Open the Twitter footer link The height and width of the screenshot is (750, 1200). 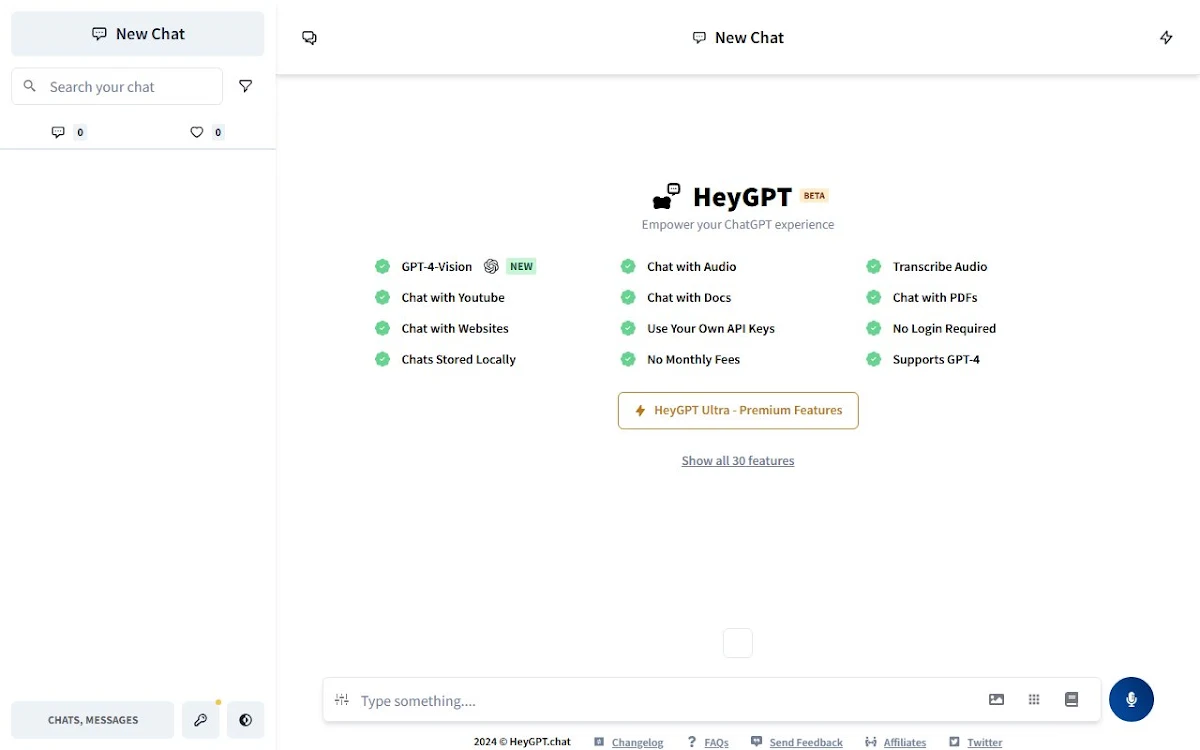point(985,743)
